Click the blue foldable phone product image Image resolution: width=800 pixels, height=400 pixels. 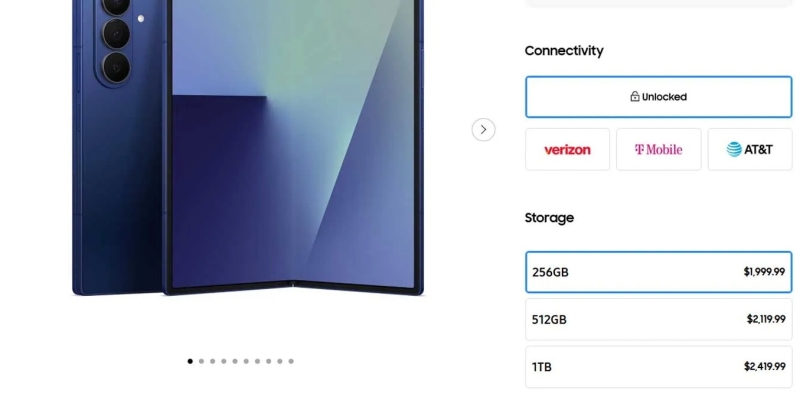[x=248, y=147]
